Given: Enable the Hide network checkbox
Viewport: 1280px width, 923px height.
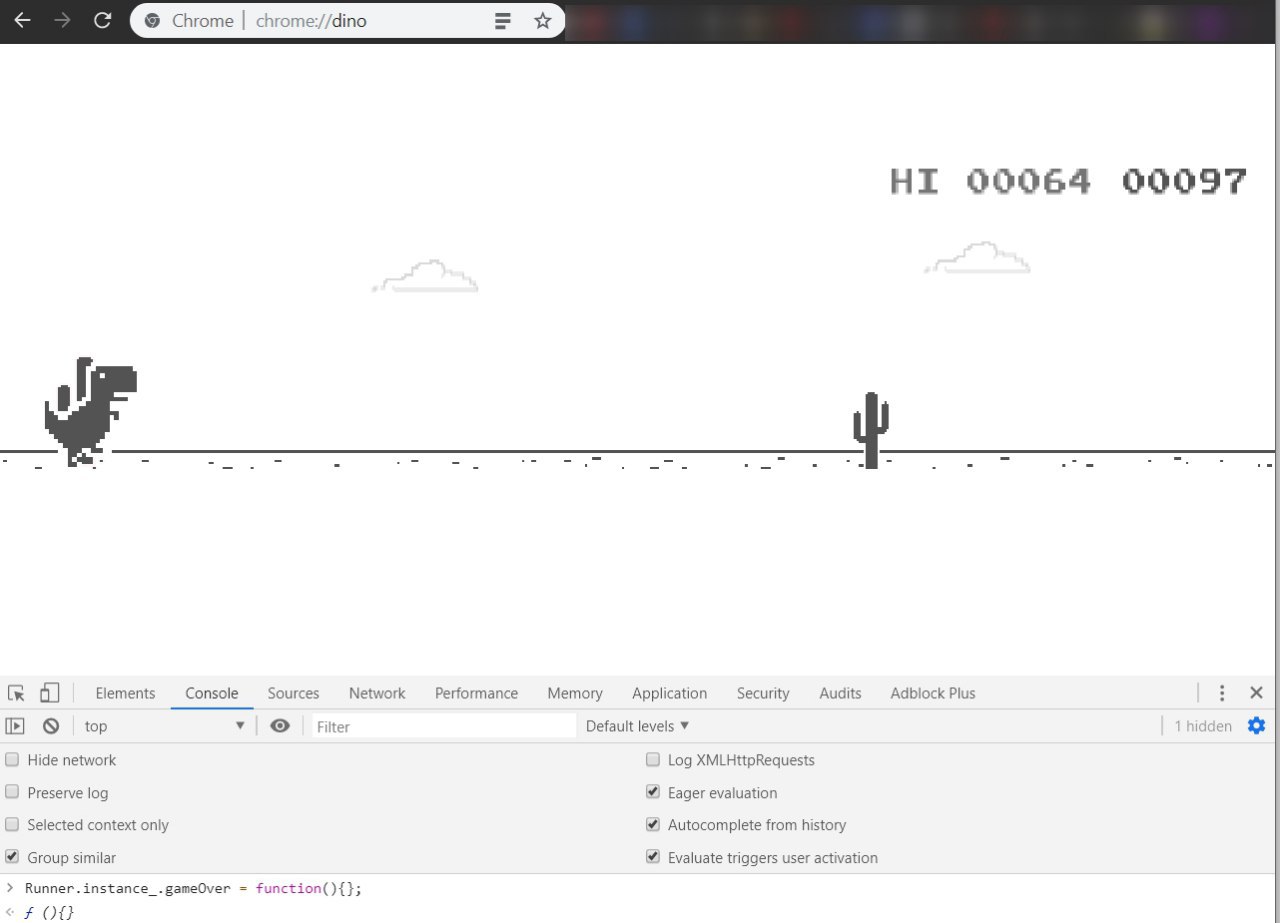Looking at the screenshot, I should tap(12, 760).
